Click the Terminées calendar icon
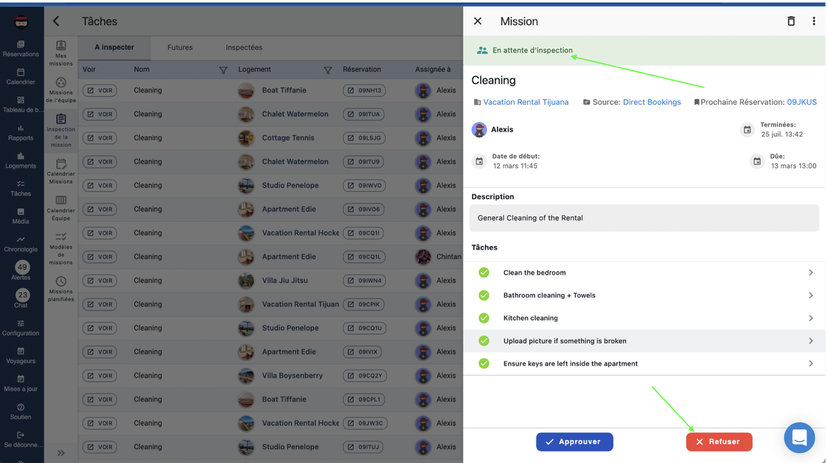828x463 pixels. pos(747,129)
